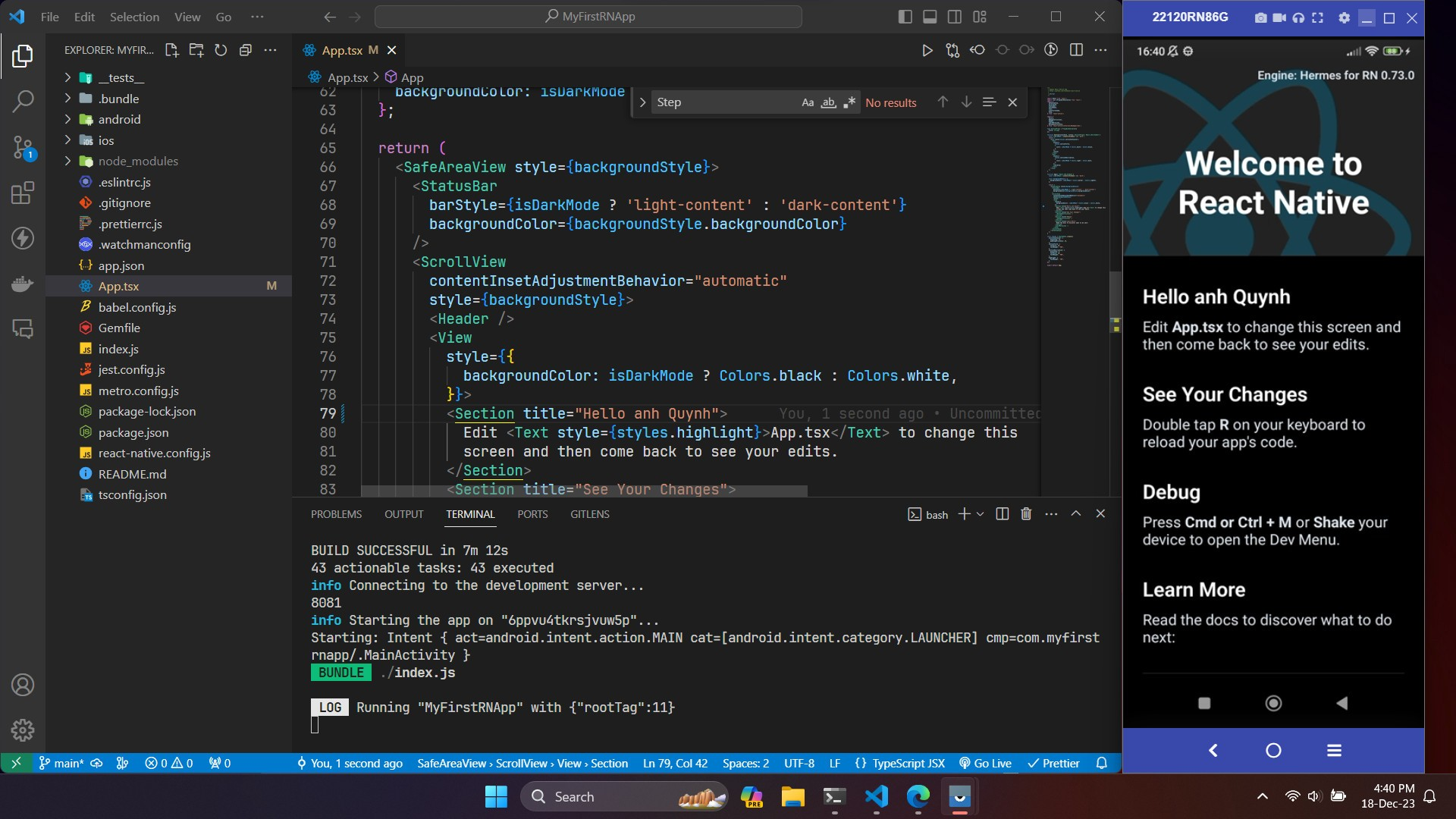Create a new folder in Explorer
The height and width of the screenshot is (819, 1456).
pos(196,50)
